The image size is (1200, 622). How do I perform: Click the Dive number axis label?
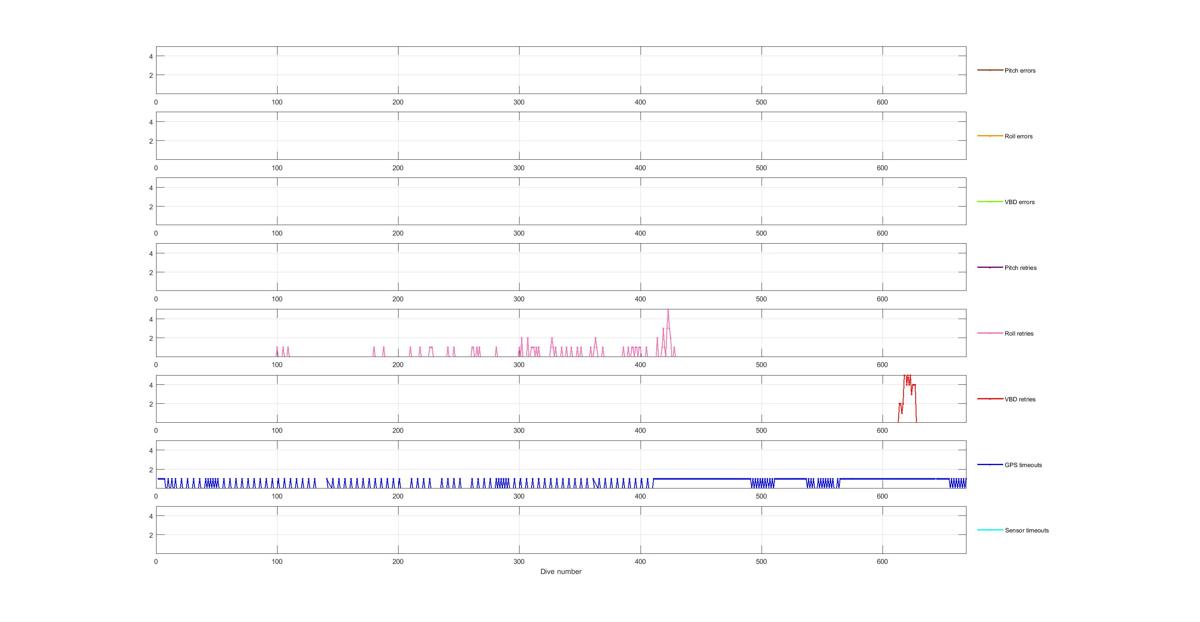[x=560, y=572]
